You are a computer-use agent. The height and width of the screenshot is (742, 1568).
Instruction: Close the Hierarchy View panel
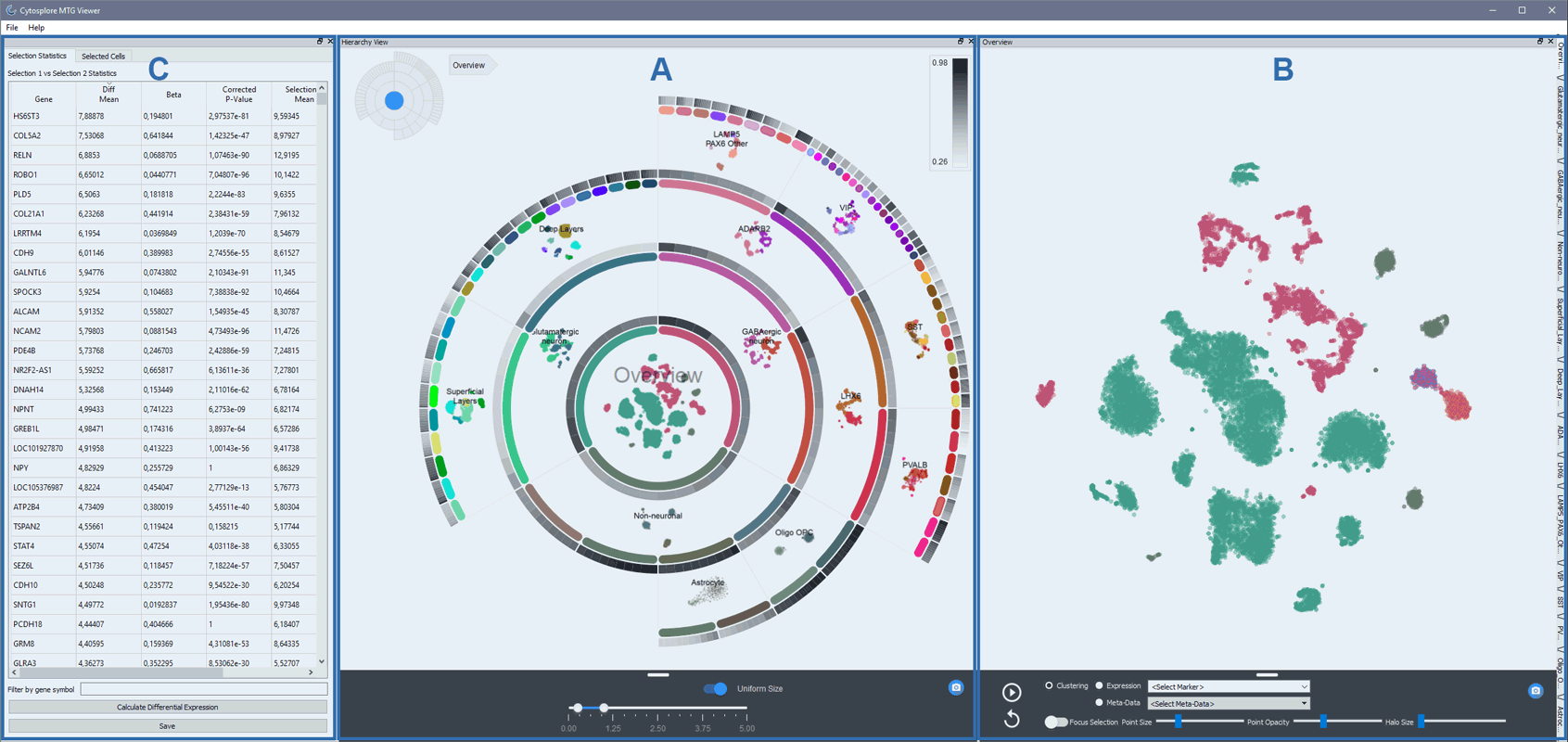click(971, 42)
